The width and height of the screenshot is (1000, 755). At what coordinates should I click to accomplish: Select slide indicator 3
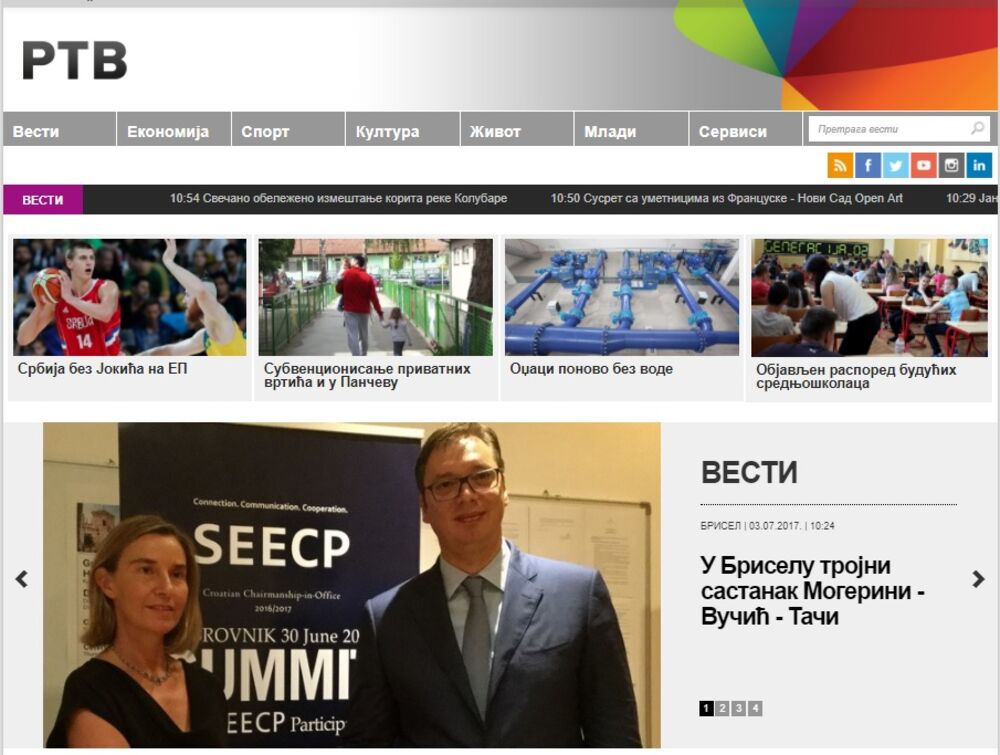[x=739, y=708]
